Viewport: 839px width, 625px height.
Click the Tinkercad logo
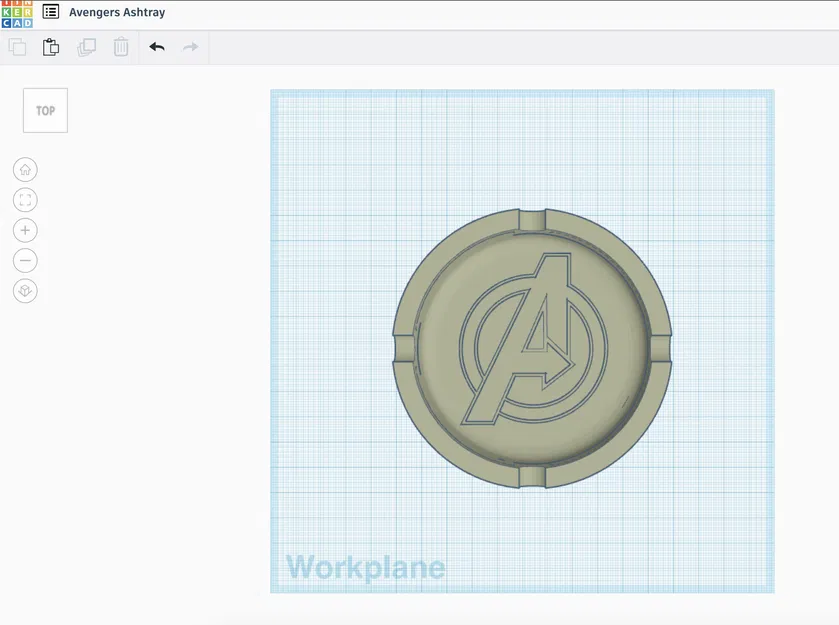click(14, 13)
